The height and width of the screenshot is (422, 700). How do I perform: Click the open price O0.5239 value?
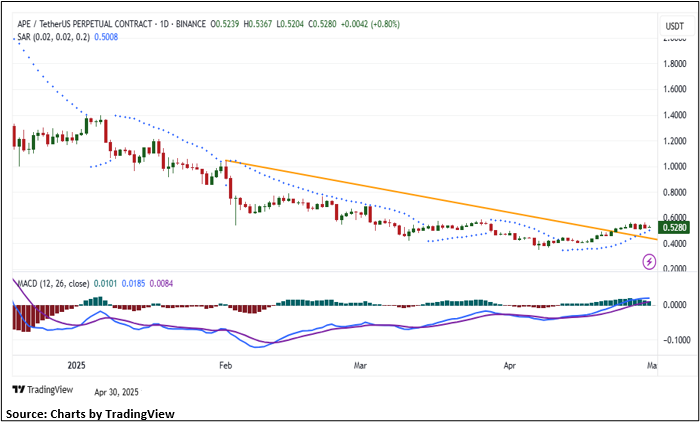[225, 24]
